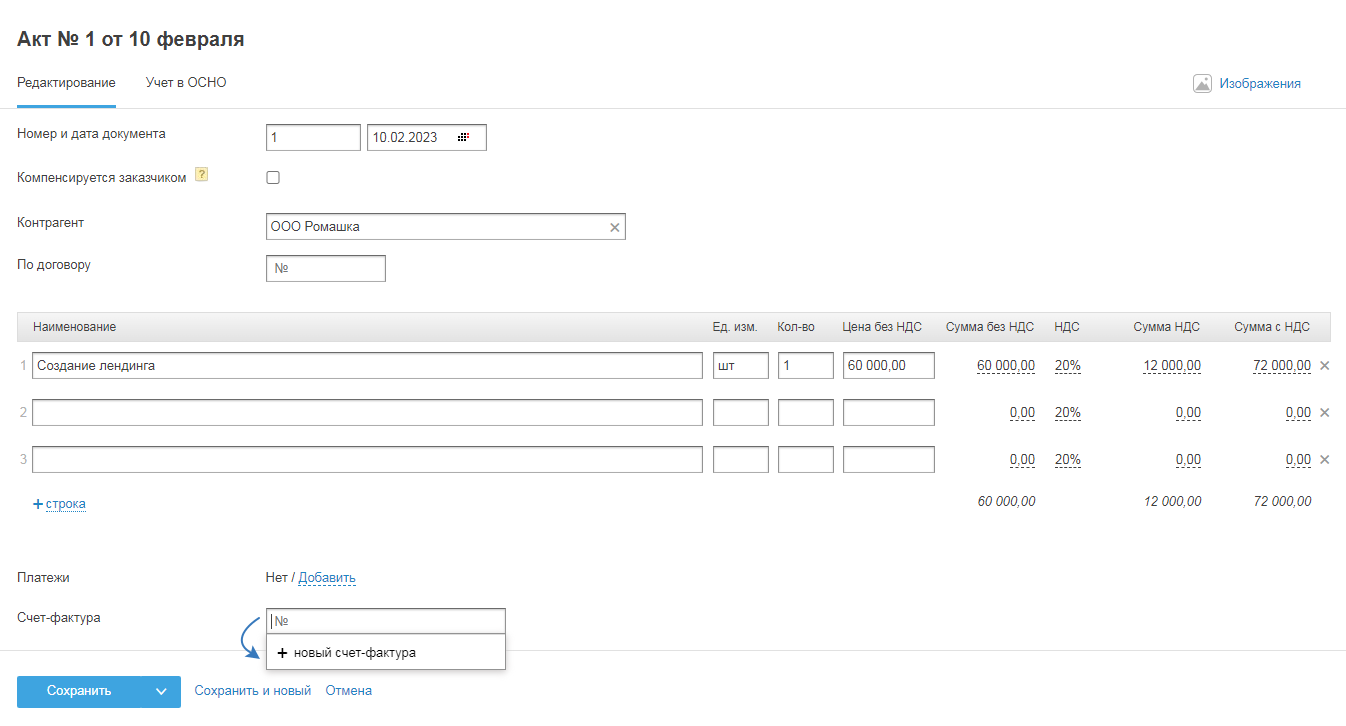Click Добавить link next to Платежи
1346x726 pixels.
click(x=327, y=578)
